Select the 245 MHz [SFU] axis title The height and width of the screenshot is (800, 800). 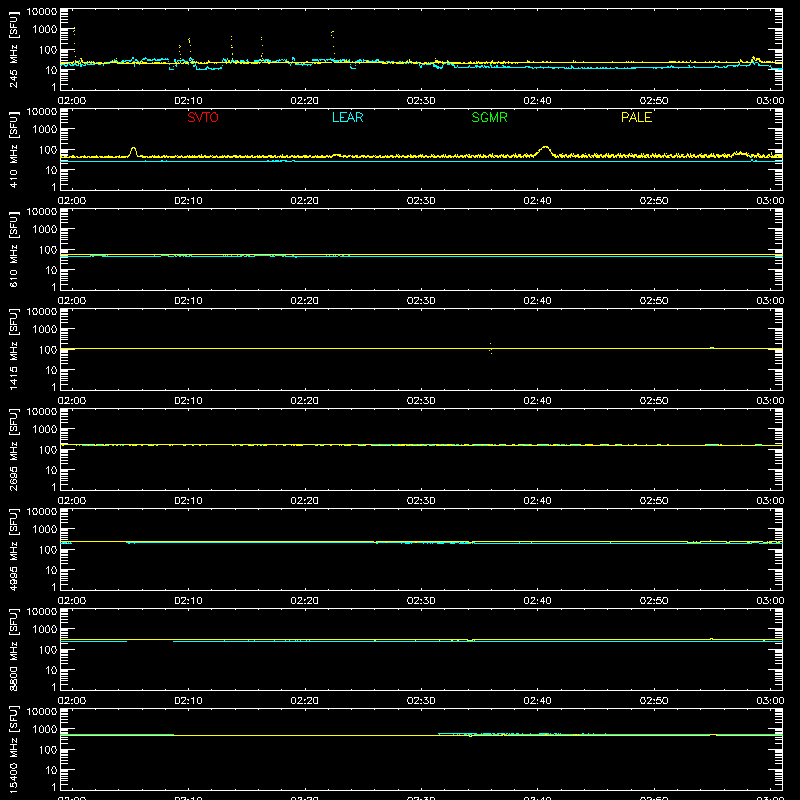pyautogui.click(x=13, y=49)
